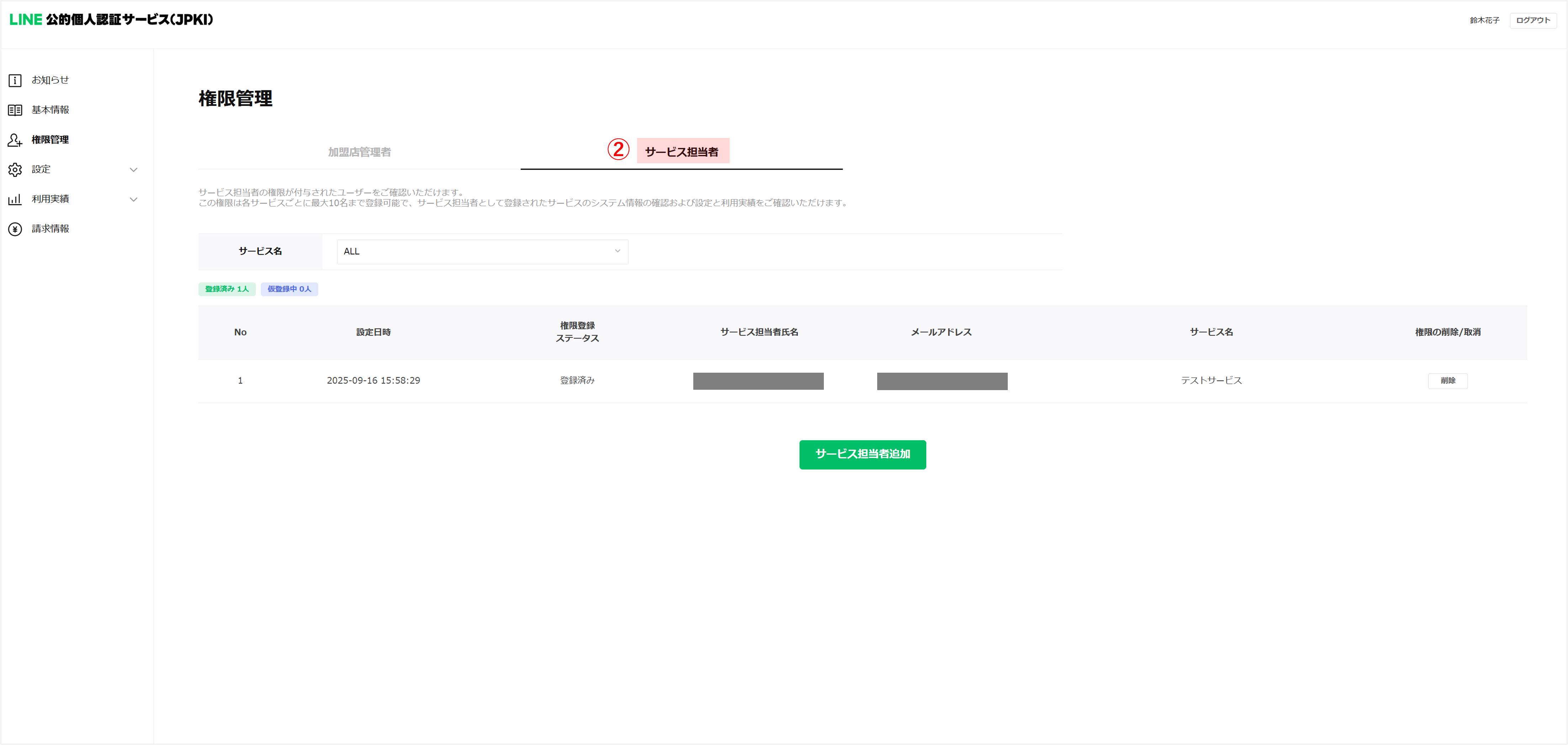Click the 権限管理 user-plus icon
Screen dimensions: 1568x745
[15, 140]
